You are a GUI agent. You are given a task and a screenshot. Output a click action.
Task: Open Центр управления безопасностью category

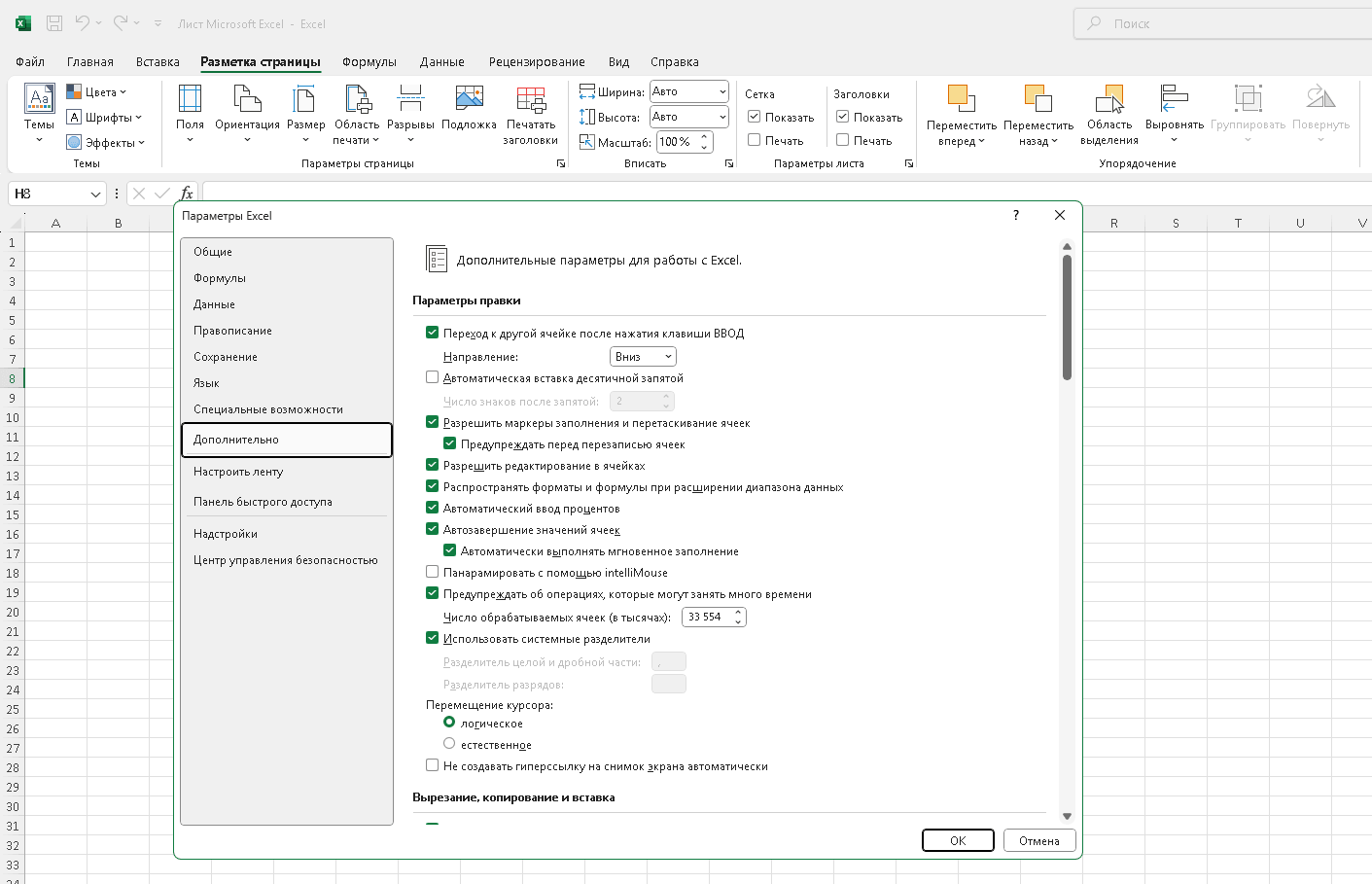[x=287, y=560]
